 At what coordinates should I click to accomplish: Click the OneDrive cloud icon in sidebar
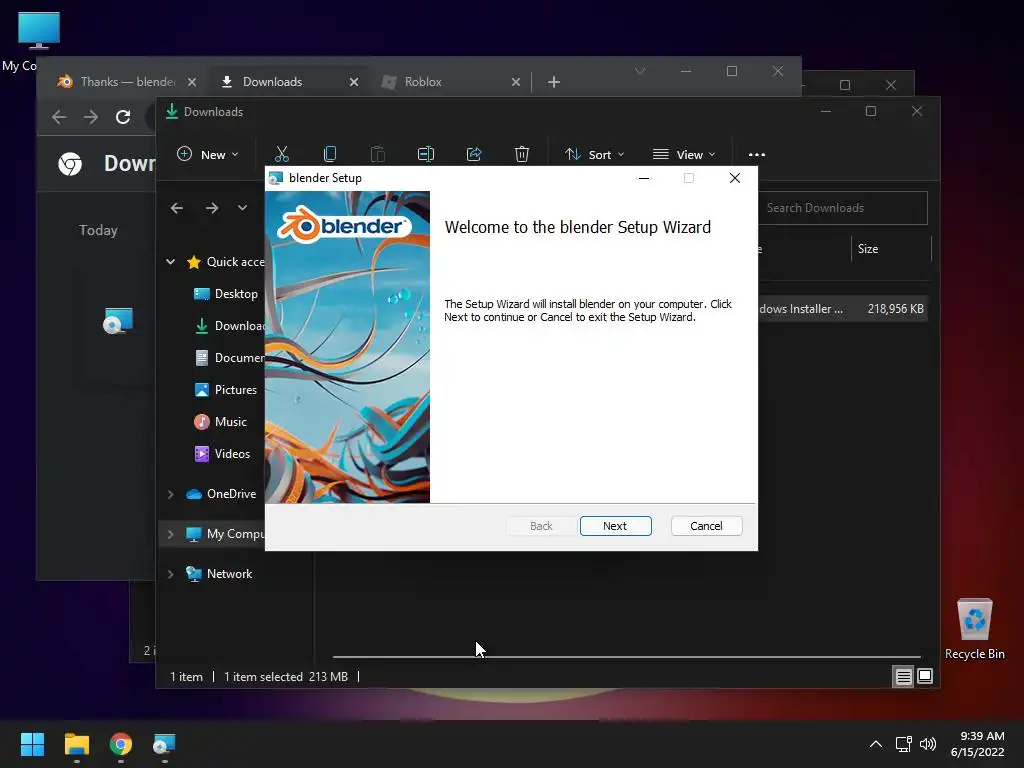coord(193,494)
